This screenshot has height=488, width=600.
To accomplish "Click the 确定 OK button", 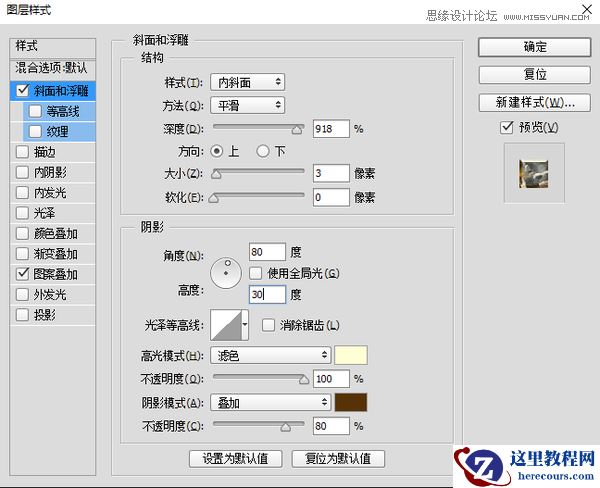I will pyautogui.click(x=535, y=47).
